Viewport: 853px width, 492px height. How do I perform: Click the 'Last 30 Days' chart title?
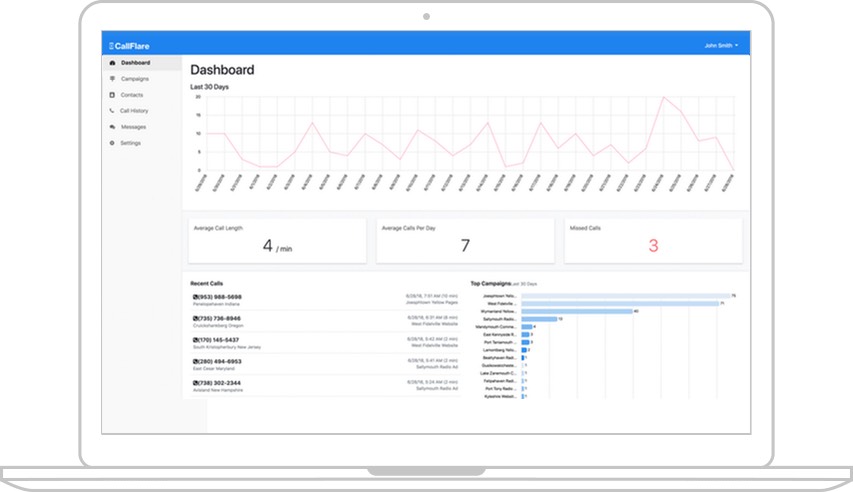(209, 87)
